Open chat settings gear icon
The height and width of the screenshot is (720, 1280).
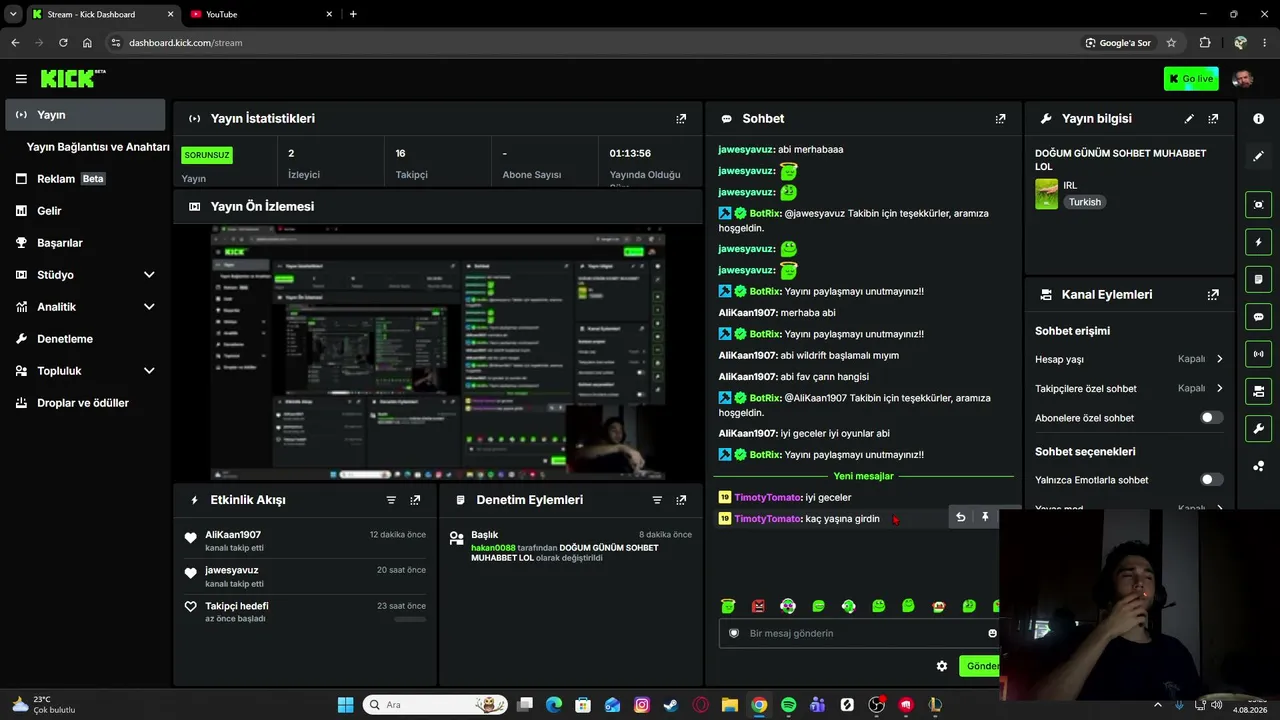coord(941,666)
